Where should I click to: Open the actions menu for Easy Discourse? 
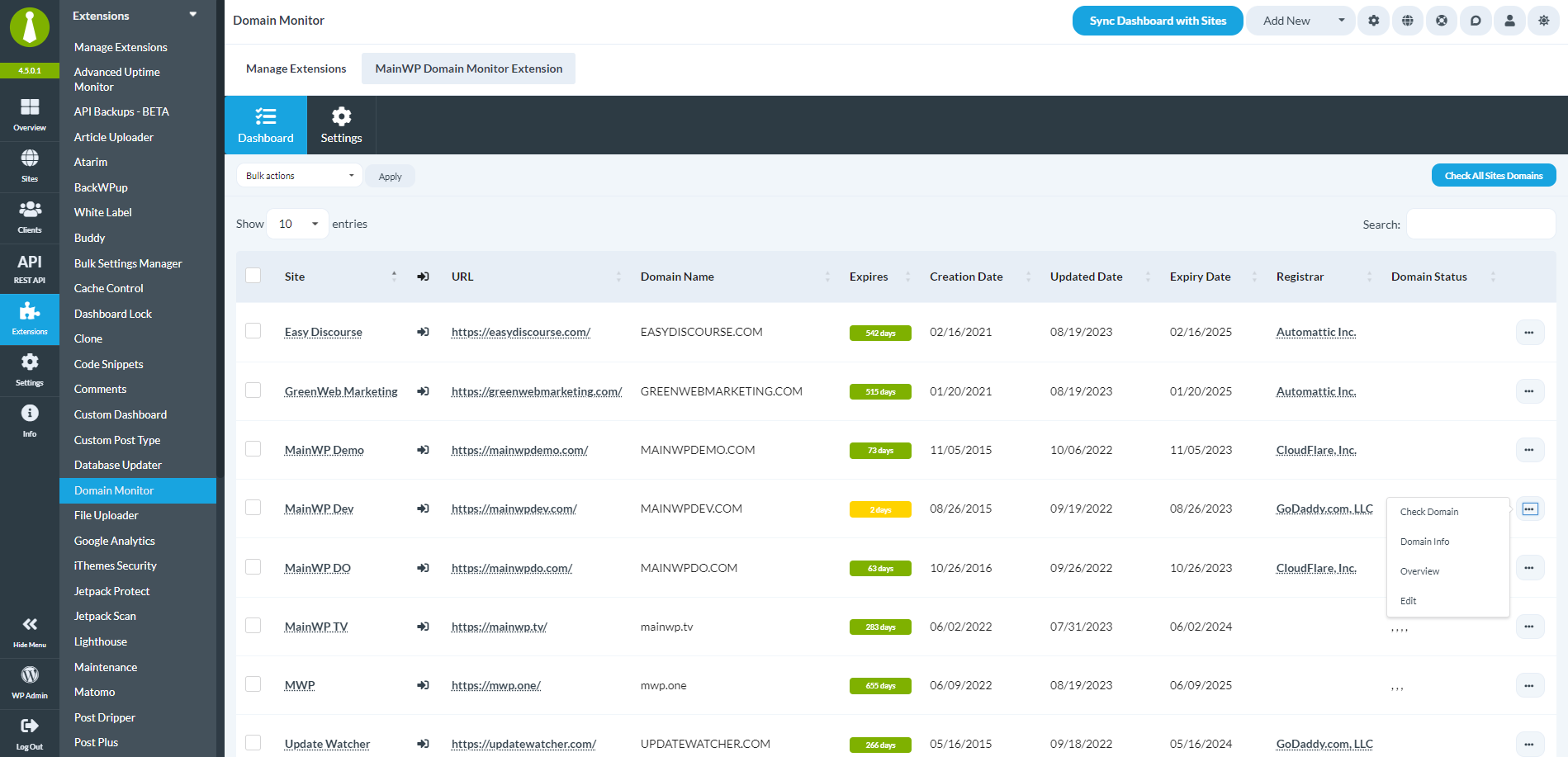(1529, 332)
